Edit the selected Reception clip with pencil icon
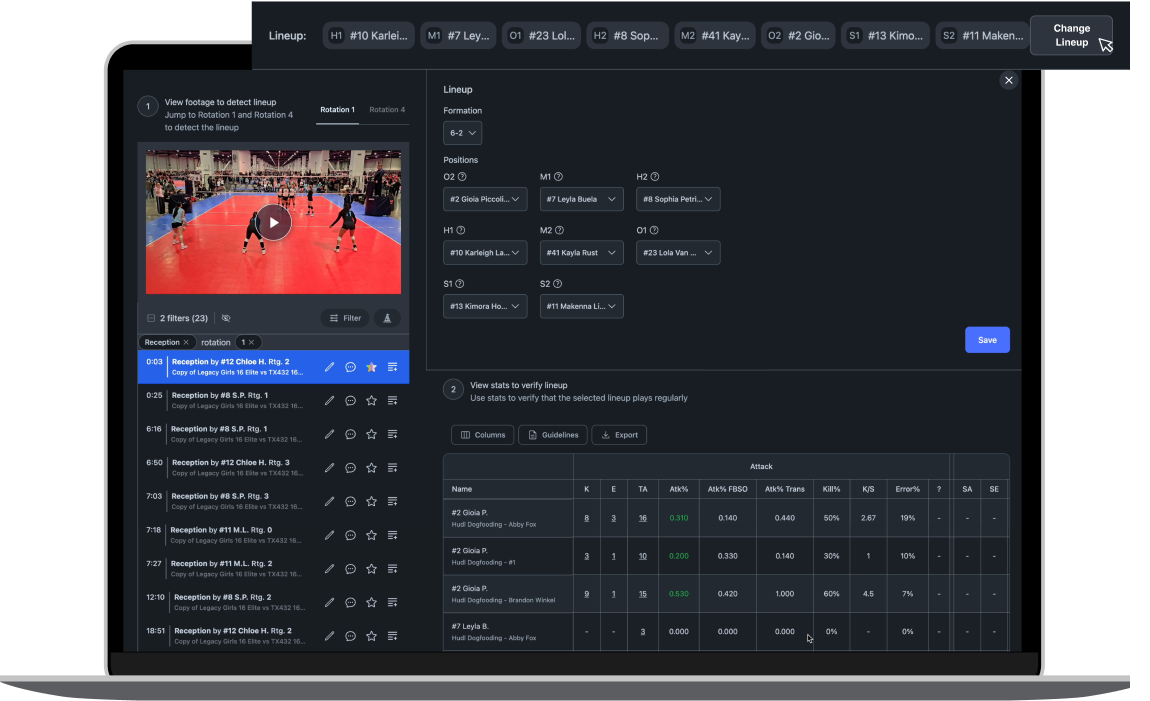This screenshot has width=1150, height=701. (x=329, y=367)
